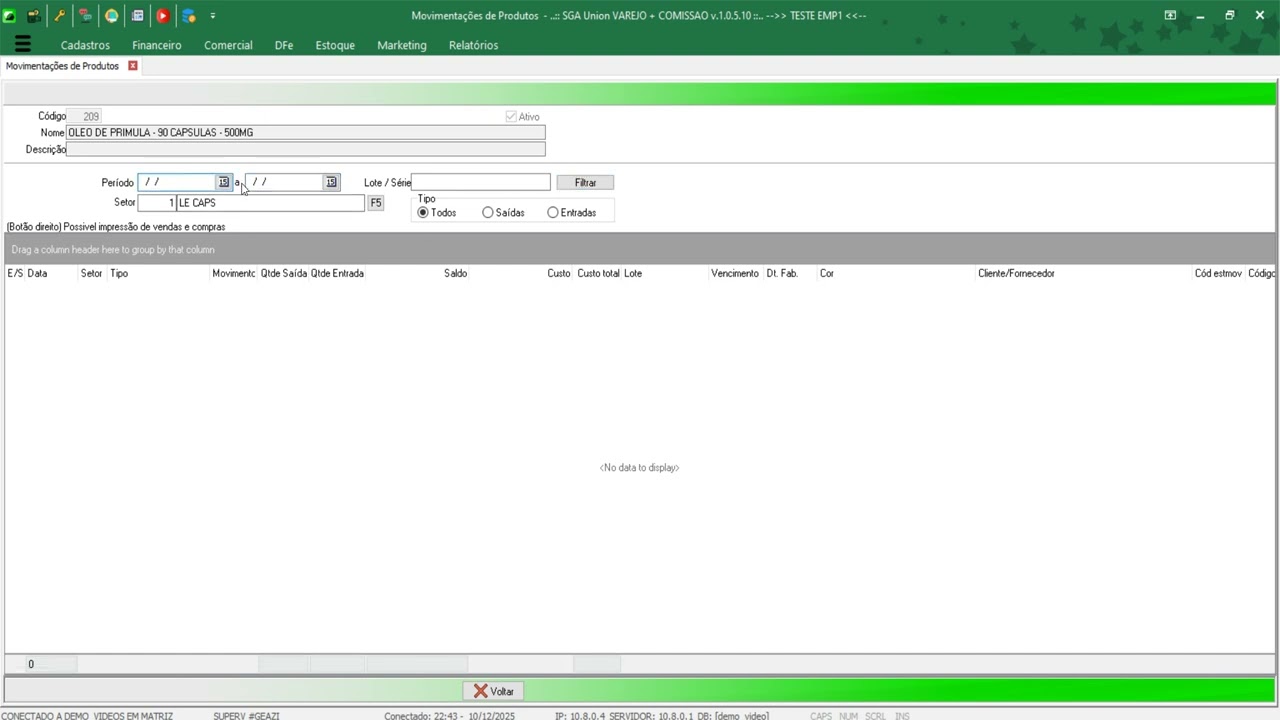Close the Movimentações de Produtos tab
Viewport: 1280px width, 720px height.
(133, 66)
